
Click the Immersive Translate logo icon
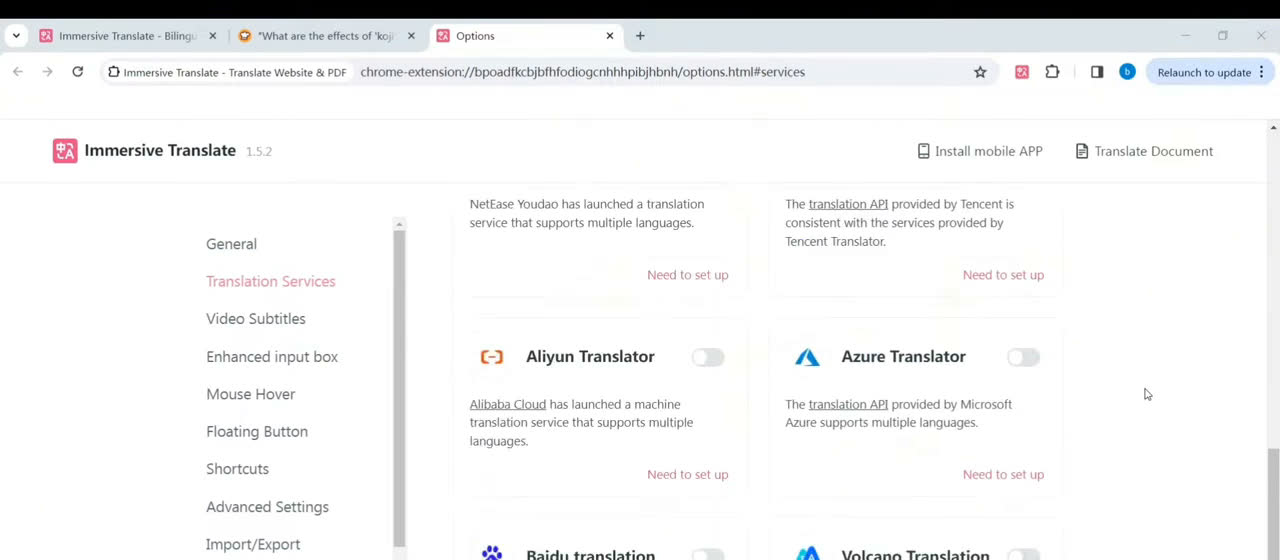coord(65,151)
